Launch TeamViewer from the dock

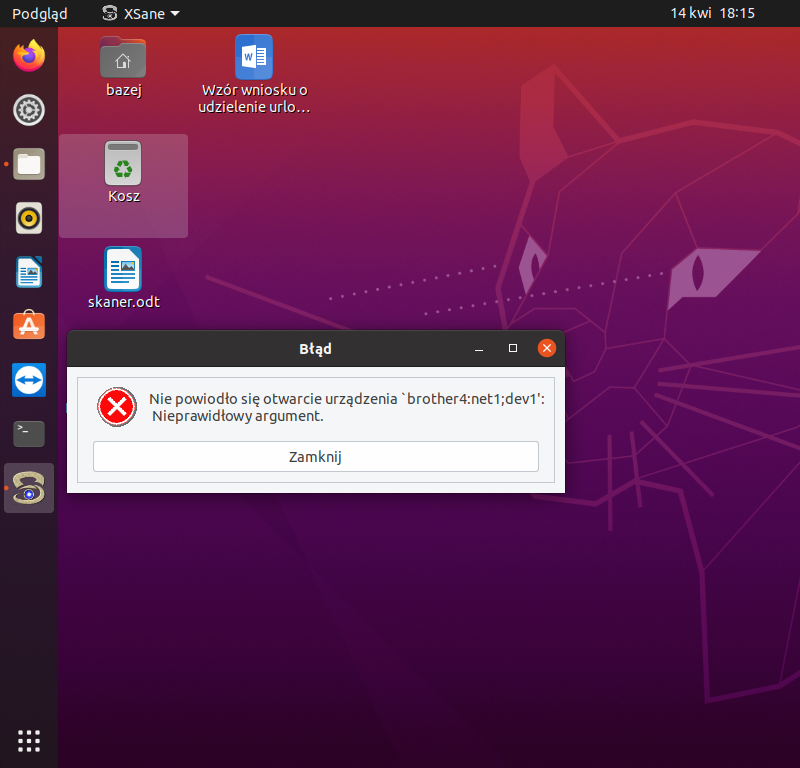coord(29,380)
